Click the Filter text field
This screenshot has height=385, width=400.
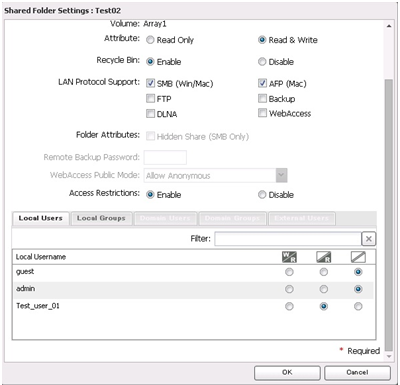[288, 239]
